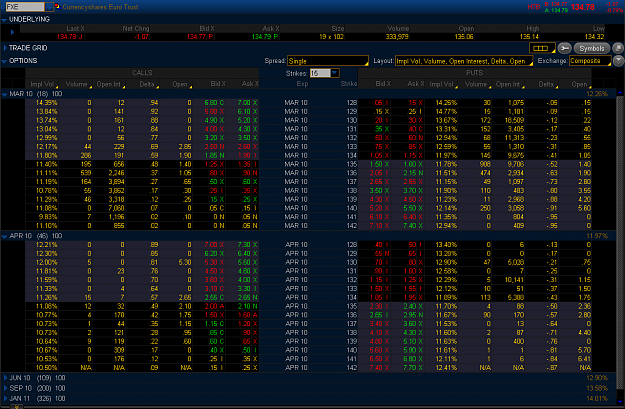Click MAR 10 call open interest 7,060
This screenshot has width=625, height=409.
click(x=116, y=208)
